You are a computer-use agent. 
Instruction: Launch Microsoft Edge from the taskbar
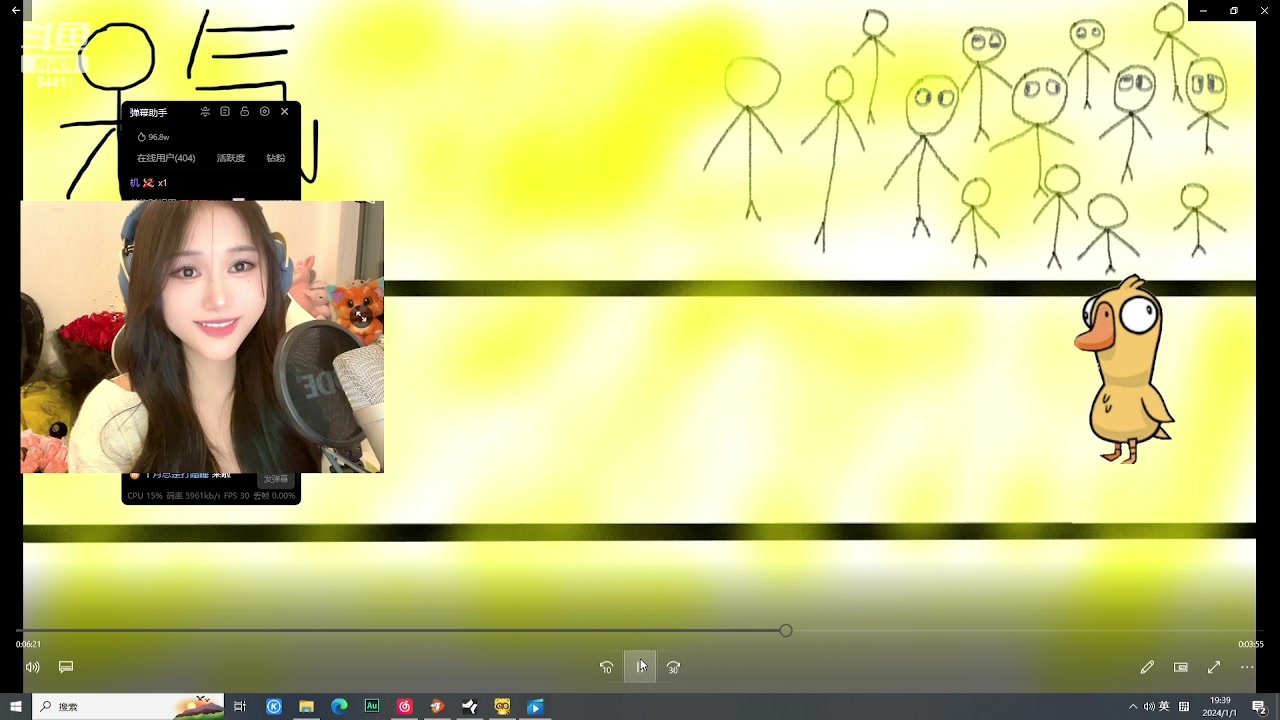click(x=339, y=707)
